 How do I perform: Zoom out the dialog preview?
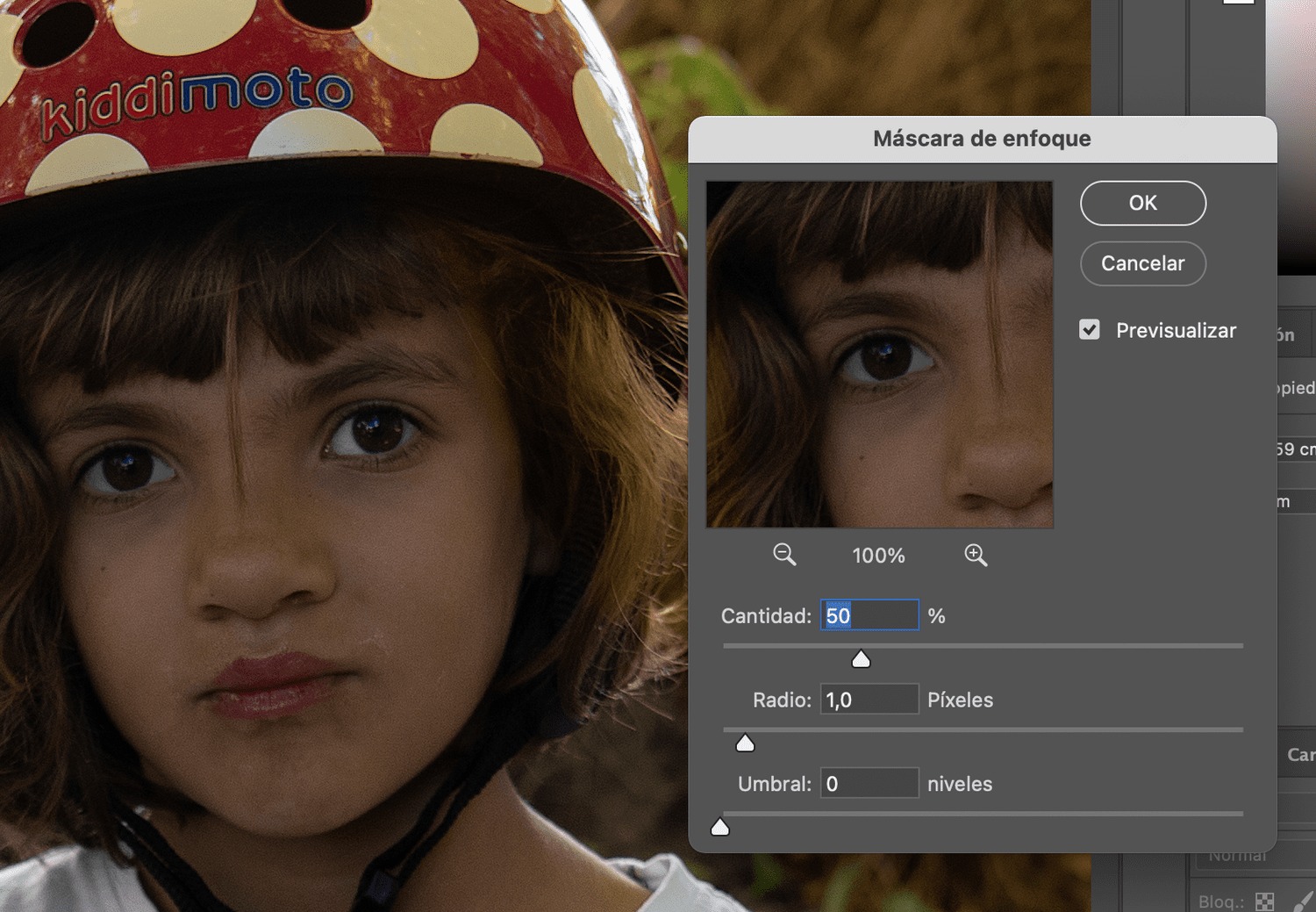[x=784, y=555]
